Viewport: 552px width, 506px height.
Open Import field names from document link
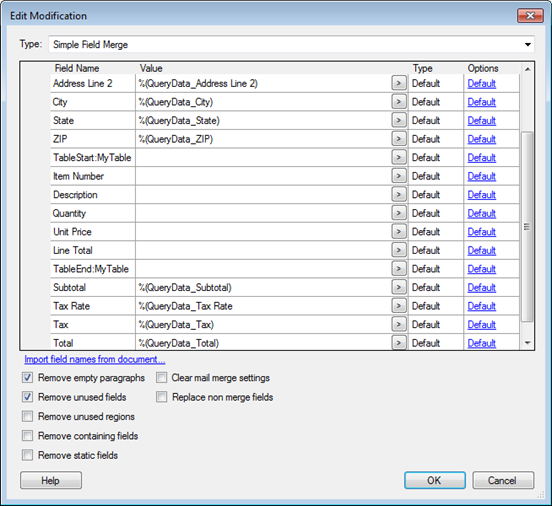pyautogui.click(x=95, y=359)
